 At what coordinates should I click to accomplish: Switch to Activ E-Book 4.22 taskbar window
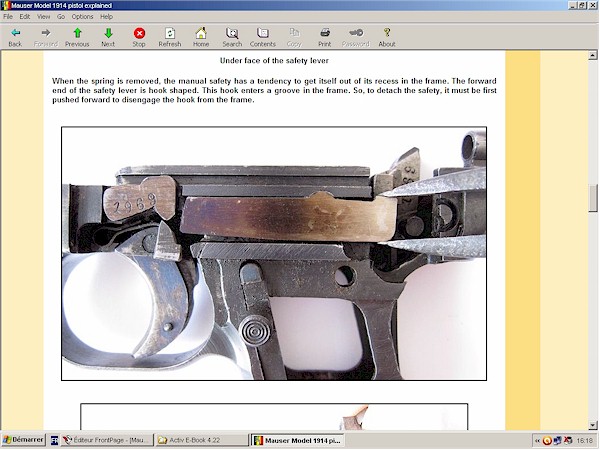pyautogui.click(x=202, y=440)
